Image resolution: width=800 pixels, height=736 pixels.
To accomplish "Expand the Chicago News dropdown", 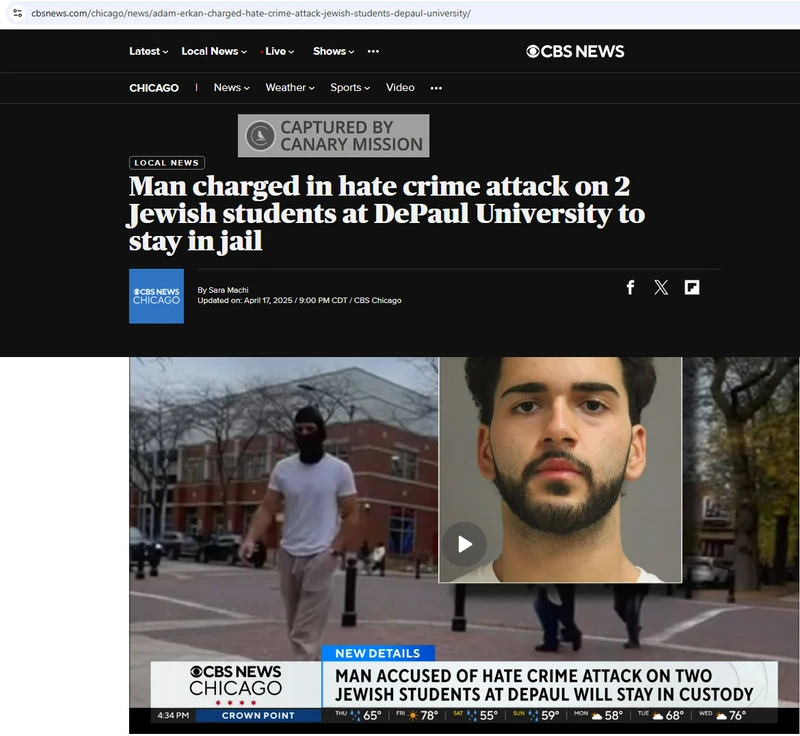I will (232, 88).
